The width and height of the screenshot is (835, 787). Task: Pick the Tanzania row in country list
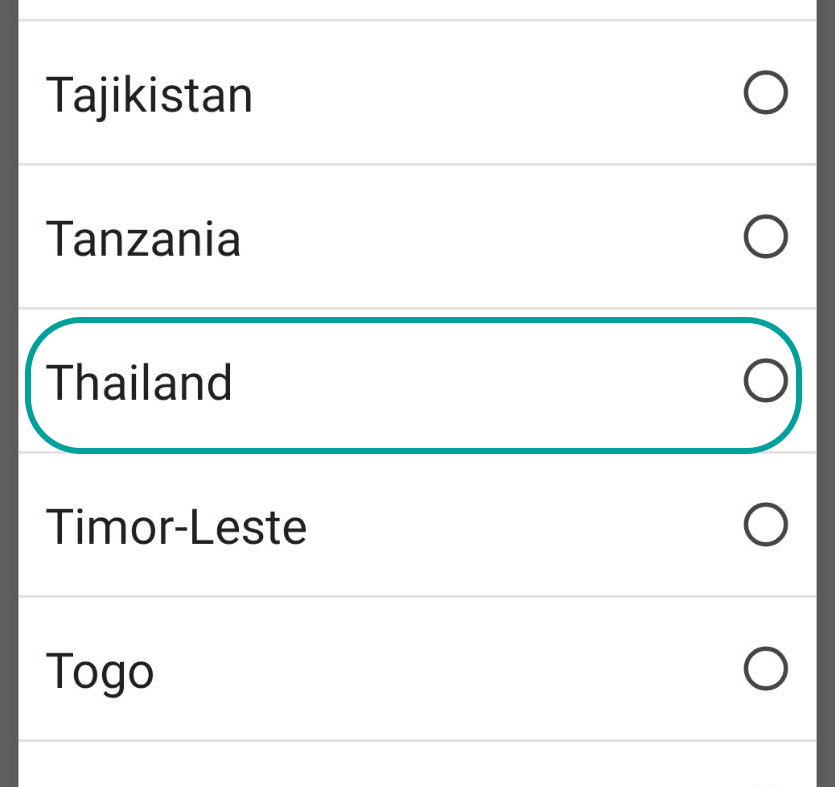coord(418,236)
